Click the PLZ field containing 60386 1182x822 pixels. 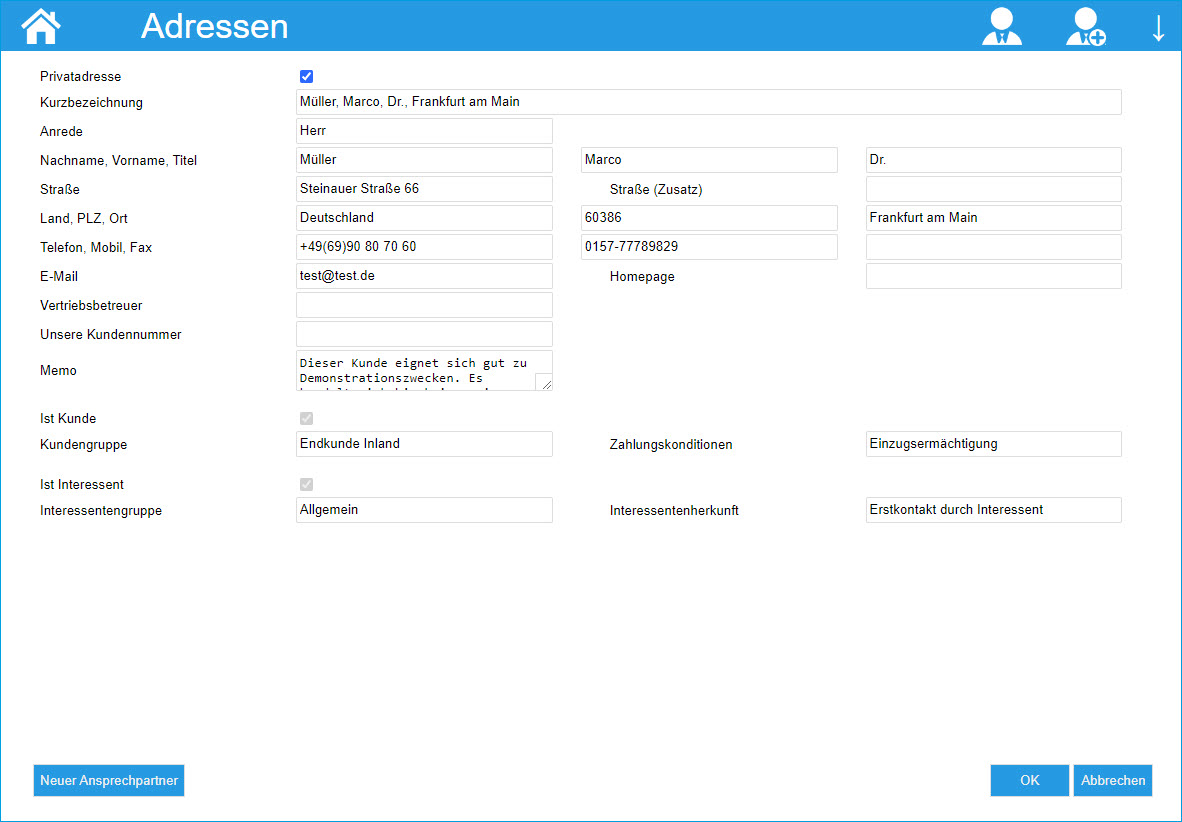point(709,218)
